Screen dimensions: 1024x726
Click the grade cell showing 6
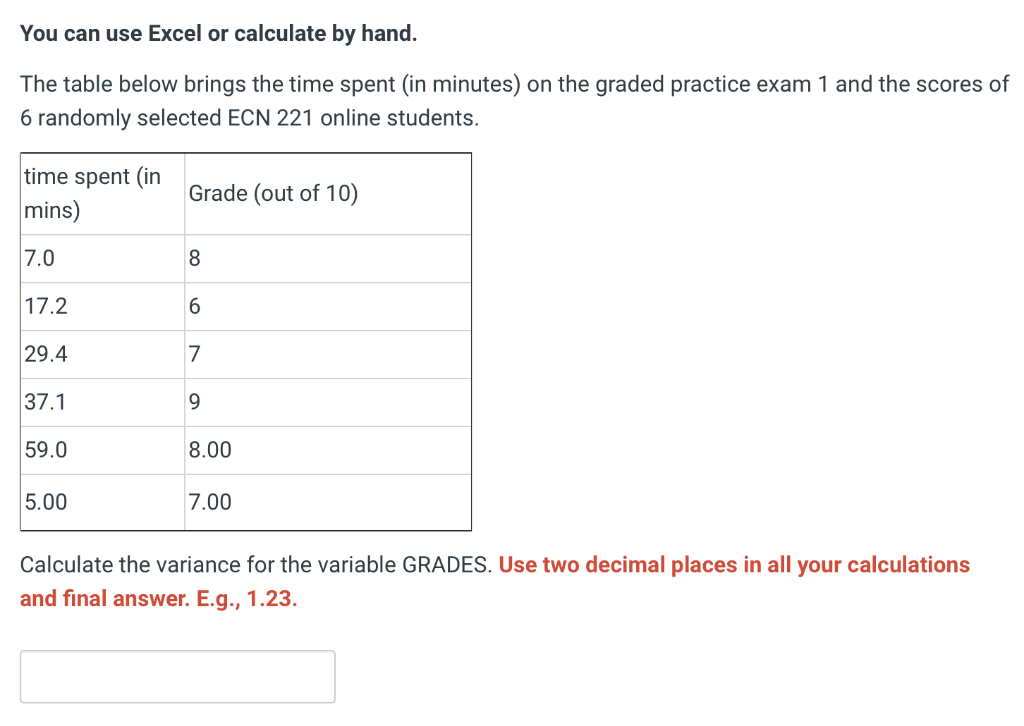coord(328,306)
